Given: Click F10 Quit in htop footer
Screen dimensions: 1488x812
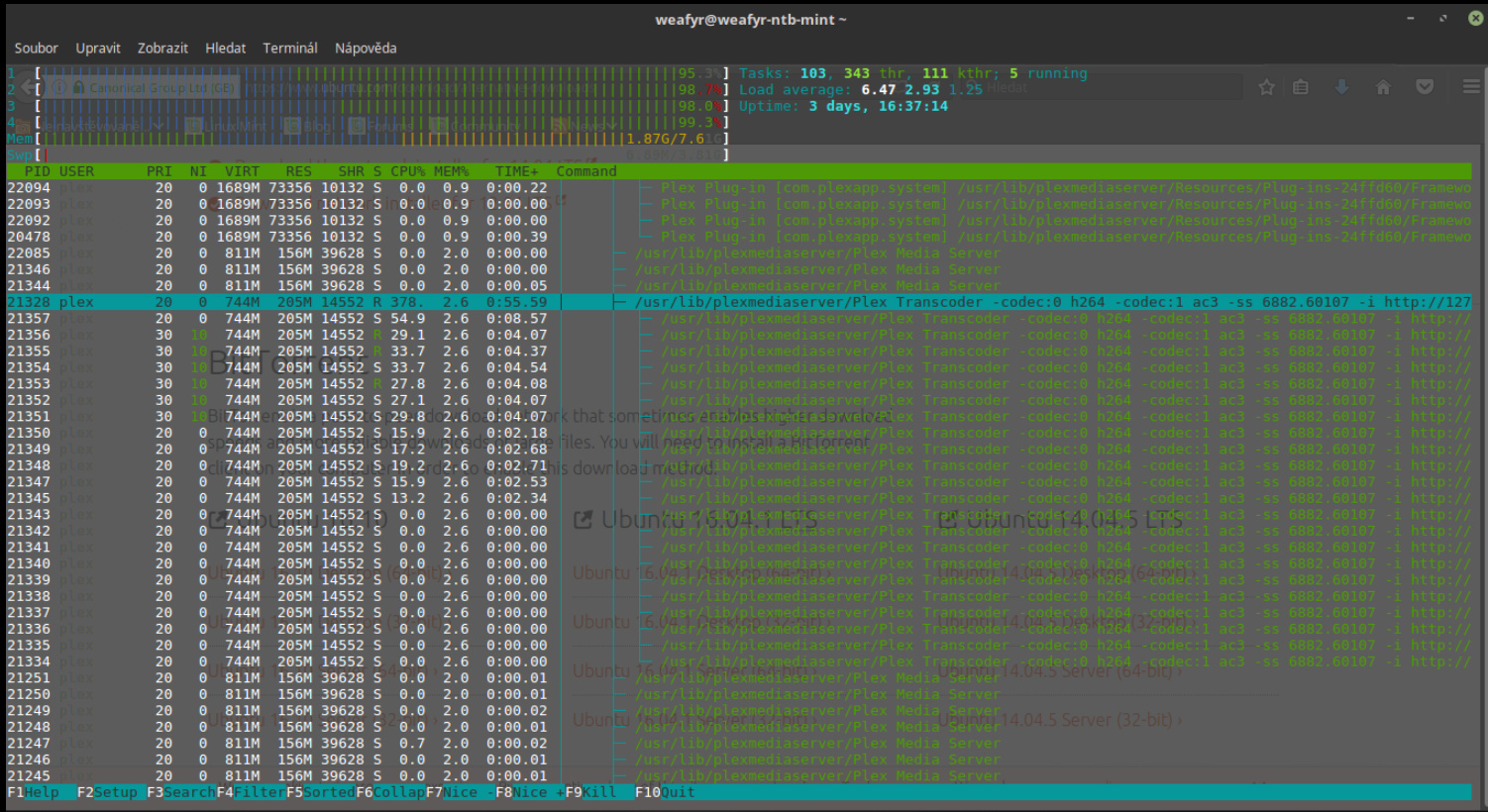Looking at the screenshot, I should pyautogui.click(x=665, y=792).
